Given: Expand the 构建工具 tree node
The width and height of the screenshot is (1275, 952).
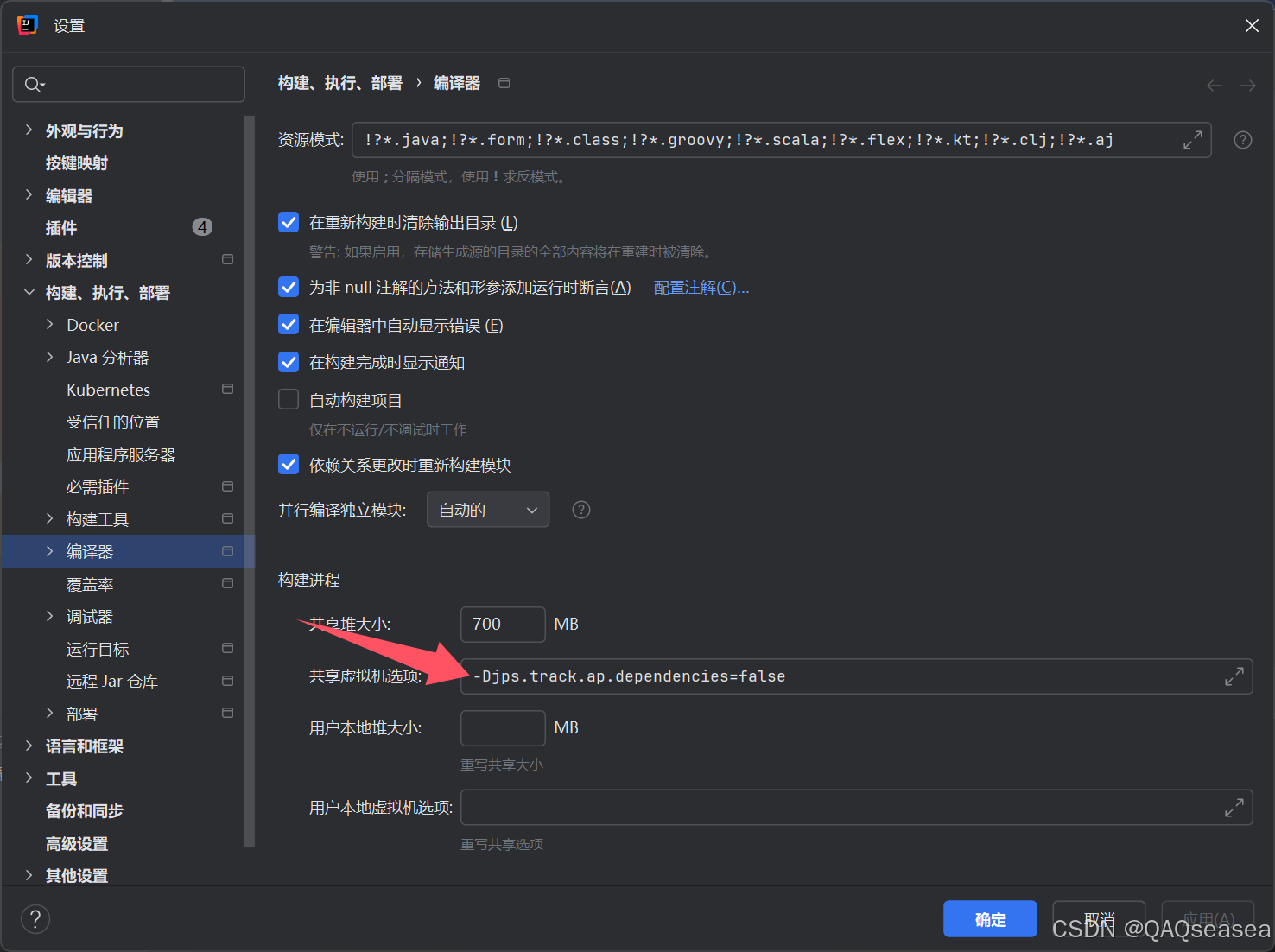Looking at the screenshot, I should pyautogui.click(x=51, y=518).
